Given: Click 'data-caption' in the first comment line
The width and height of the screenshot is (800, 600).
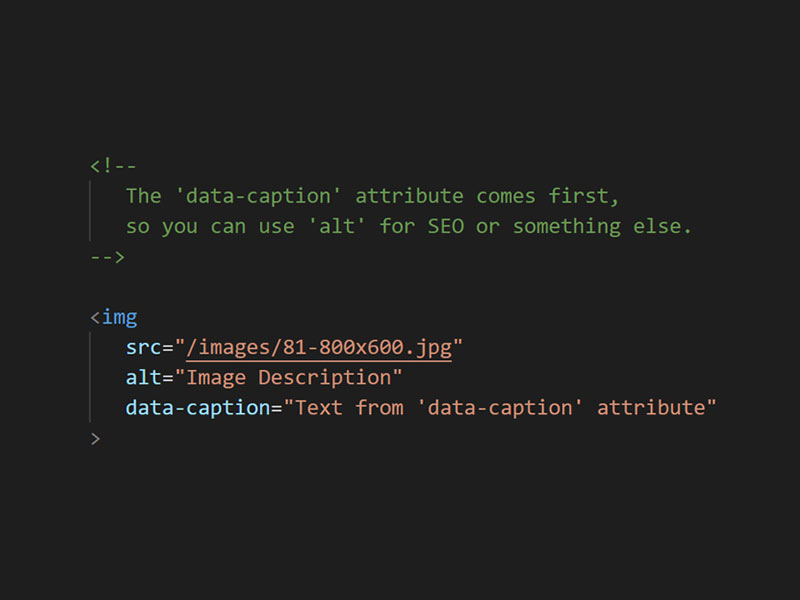Looking at the screenshot, I should click(258, 196).
